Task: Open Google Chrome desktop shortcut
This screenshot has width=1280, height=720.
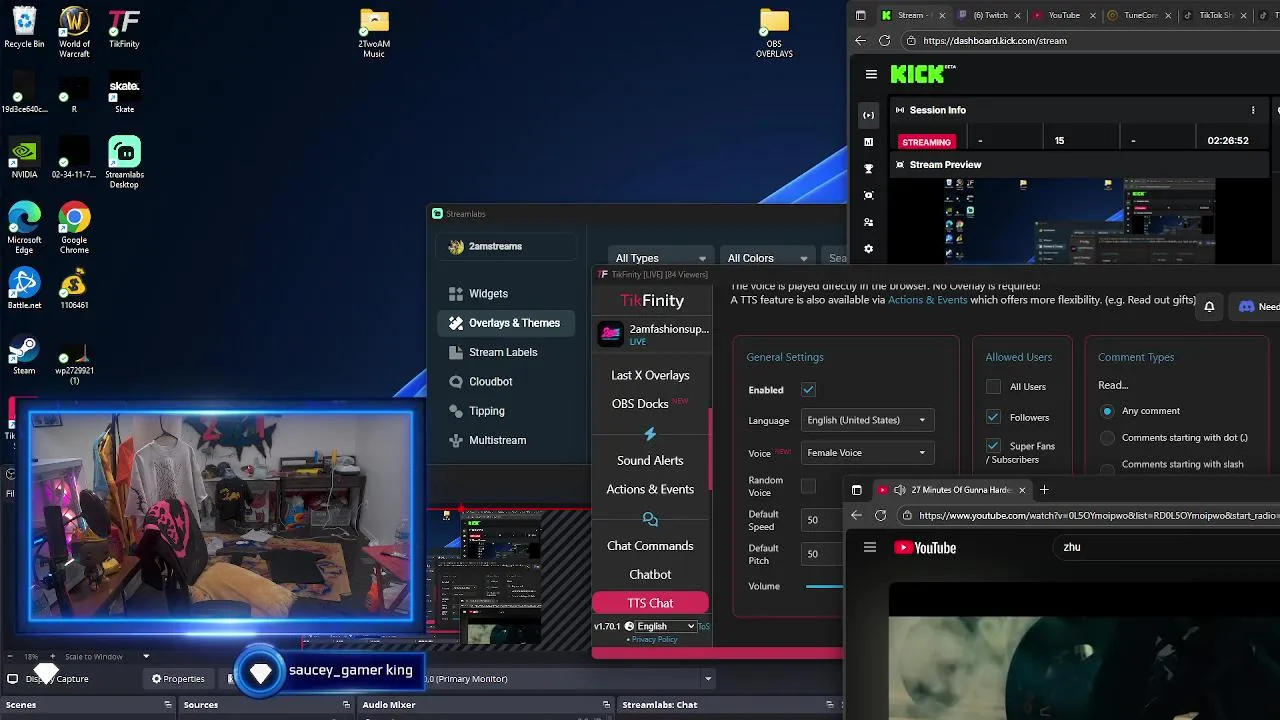Action: tap(74, 228)
